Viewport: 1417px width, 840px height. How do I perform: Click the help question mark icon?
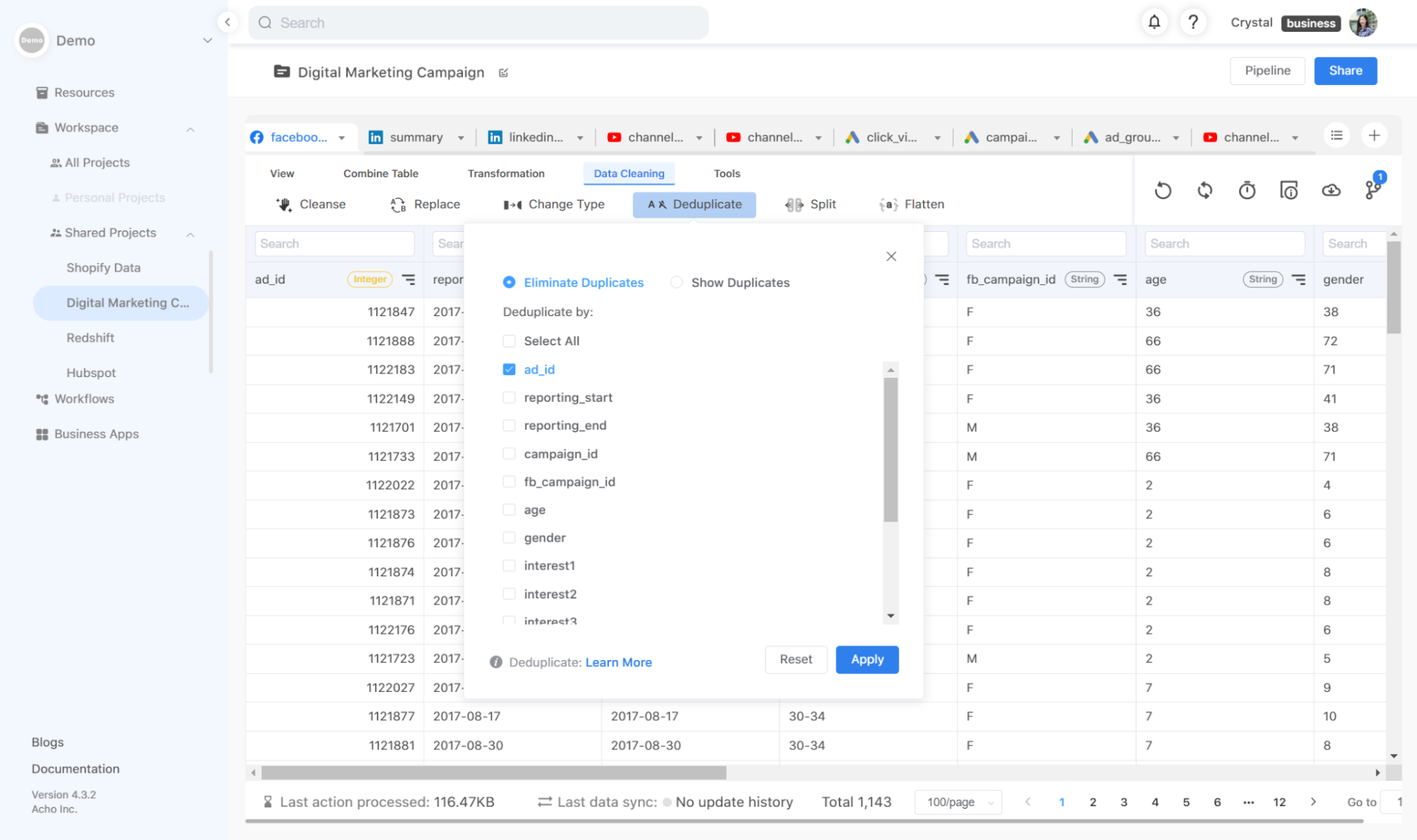pos(1193,23)
